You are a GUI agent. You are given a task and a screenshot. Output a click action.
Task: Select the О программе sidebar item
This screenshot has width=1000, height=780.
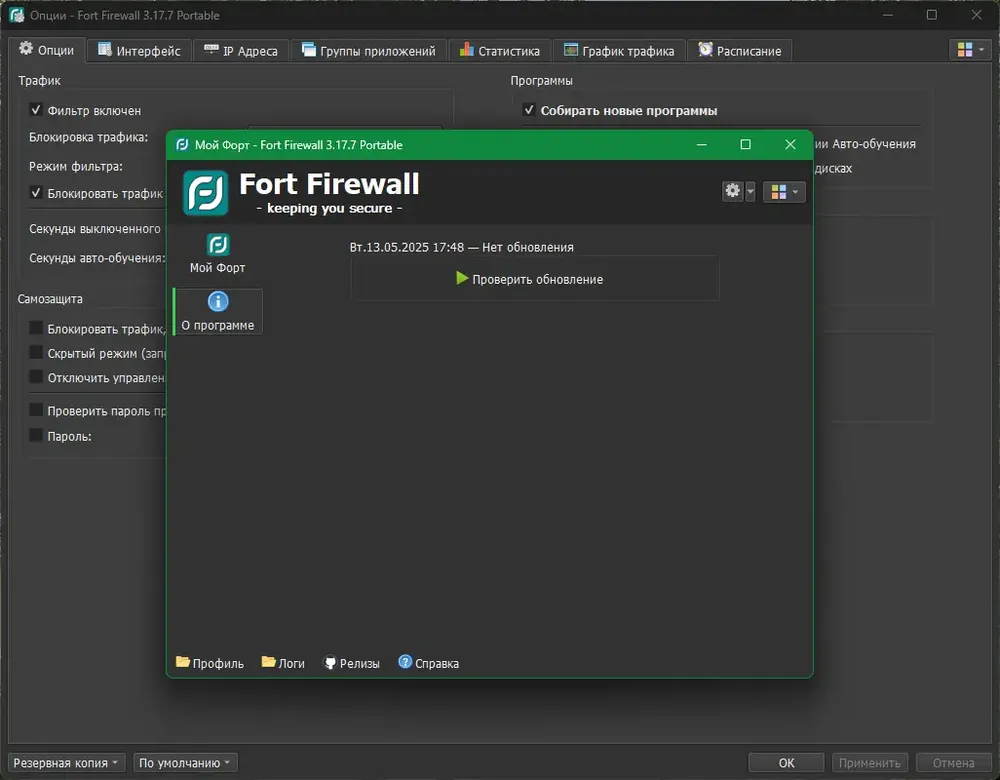coord(217,311)
